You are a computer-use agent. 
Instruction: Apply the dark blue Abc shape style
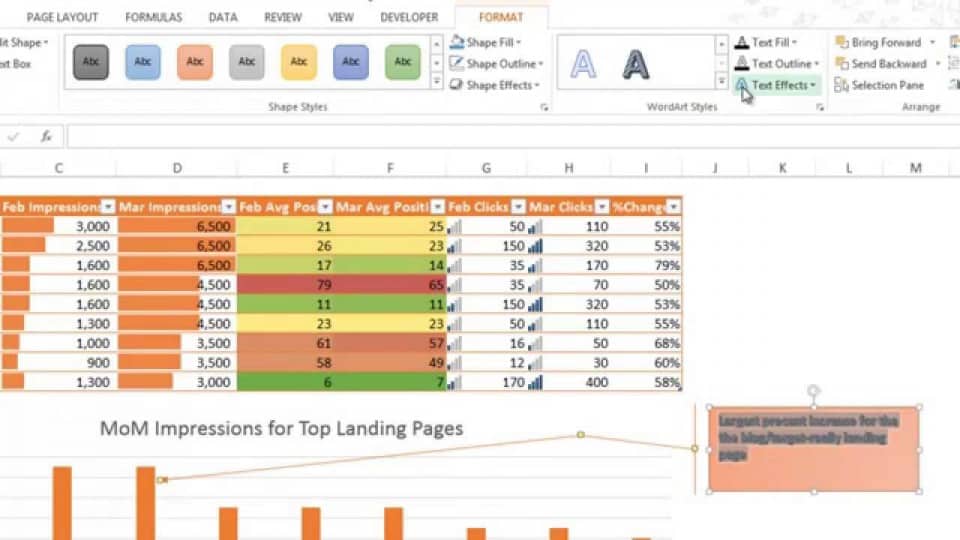click(x=351, y=62)
